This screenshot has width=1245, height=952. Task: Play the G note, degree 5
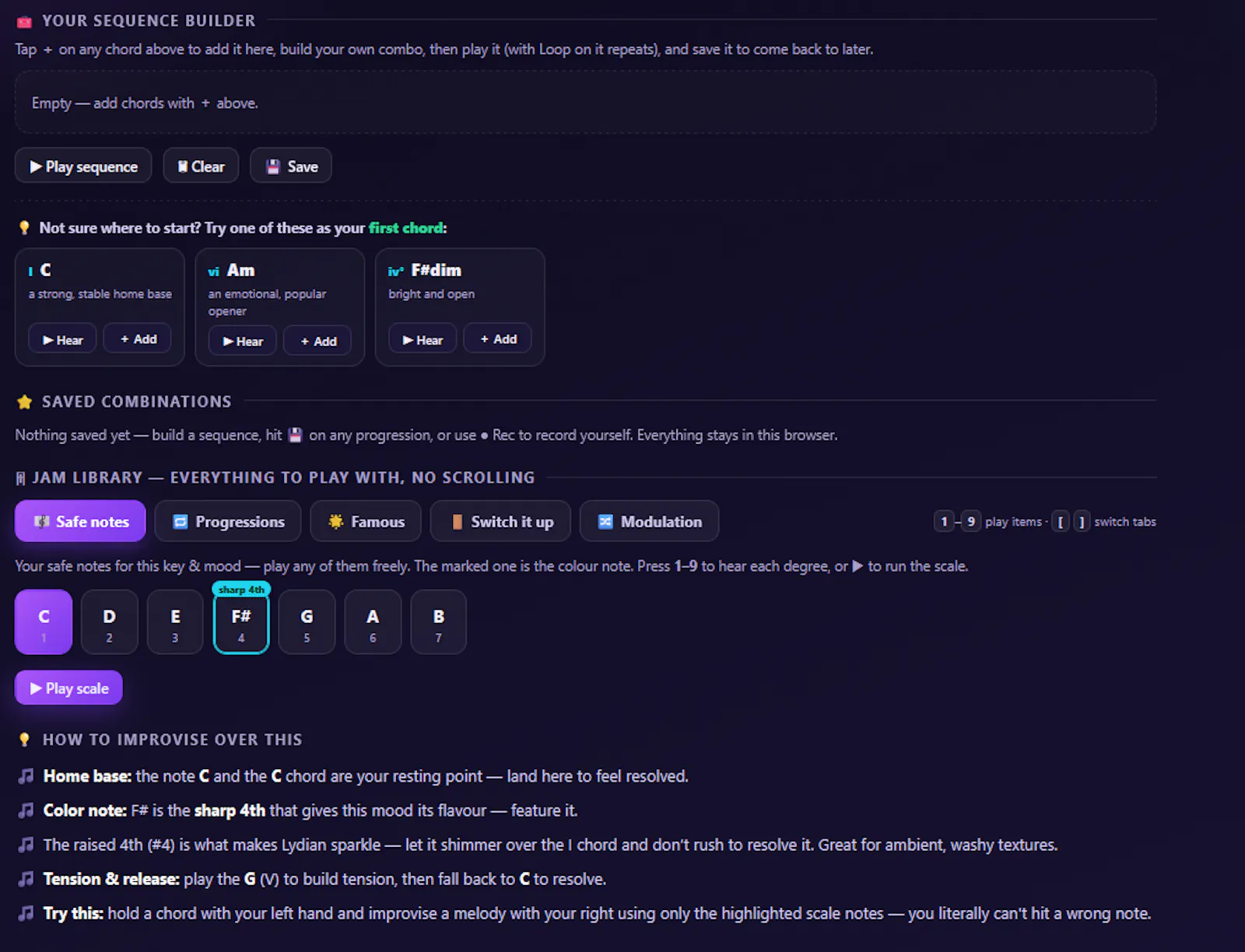point(307,622)
